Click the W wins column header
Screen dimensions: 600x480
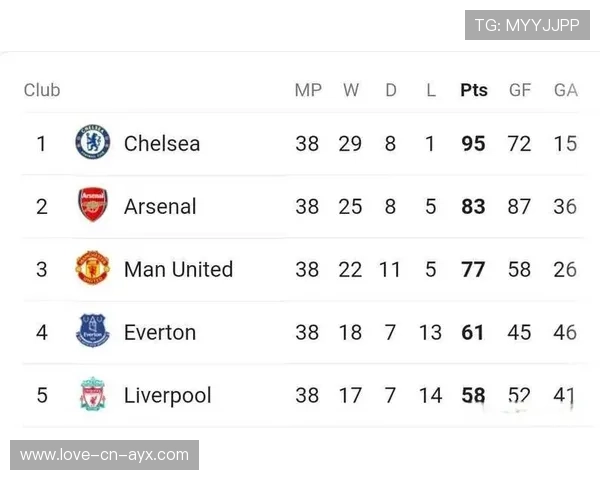coord(351,90)
